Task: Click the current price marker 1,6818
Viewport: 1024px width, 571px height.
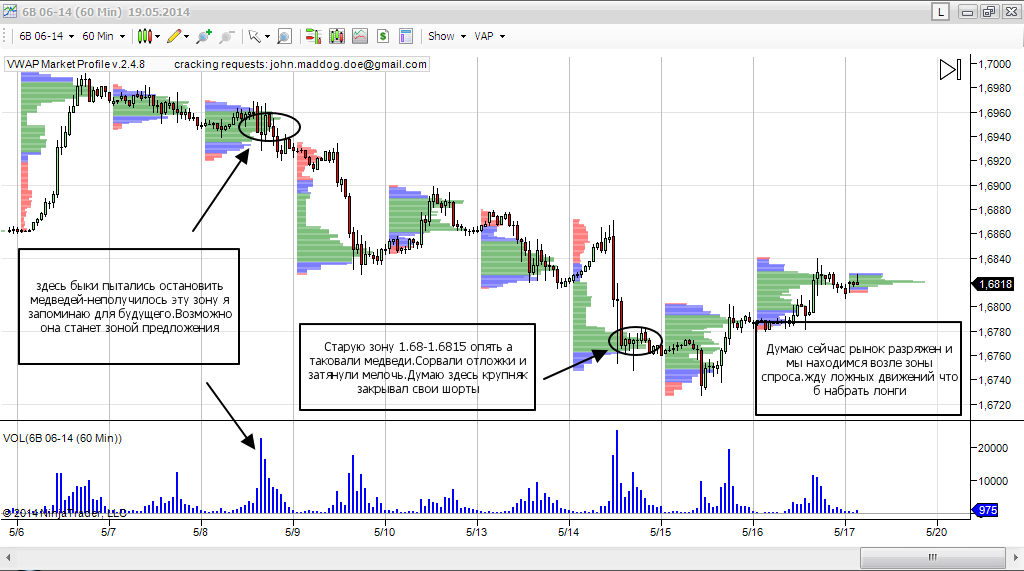Action: [x=994, y=284]
